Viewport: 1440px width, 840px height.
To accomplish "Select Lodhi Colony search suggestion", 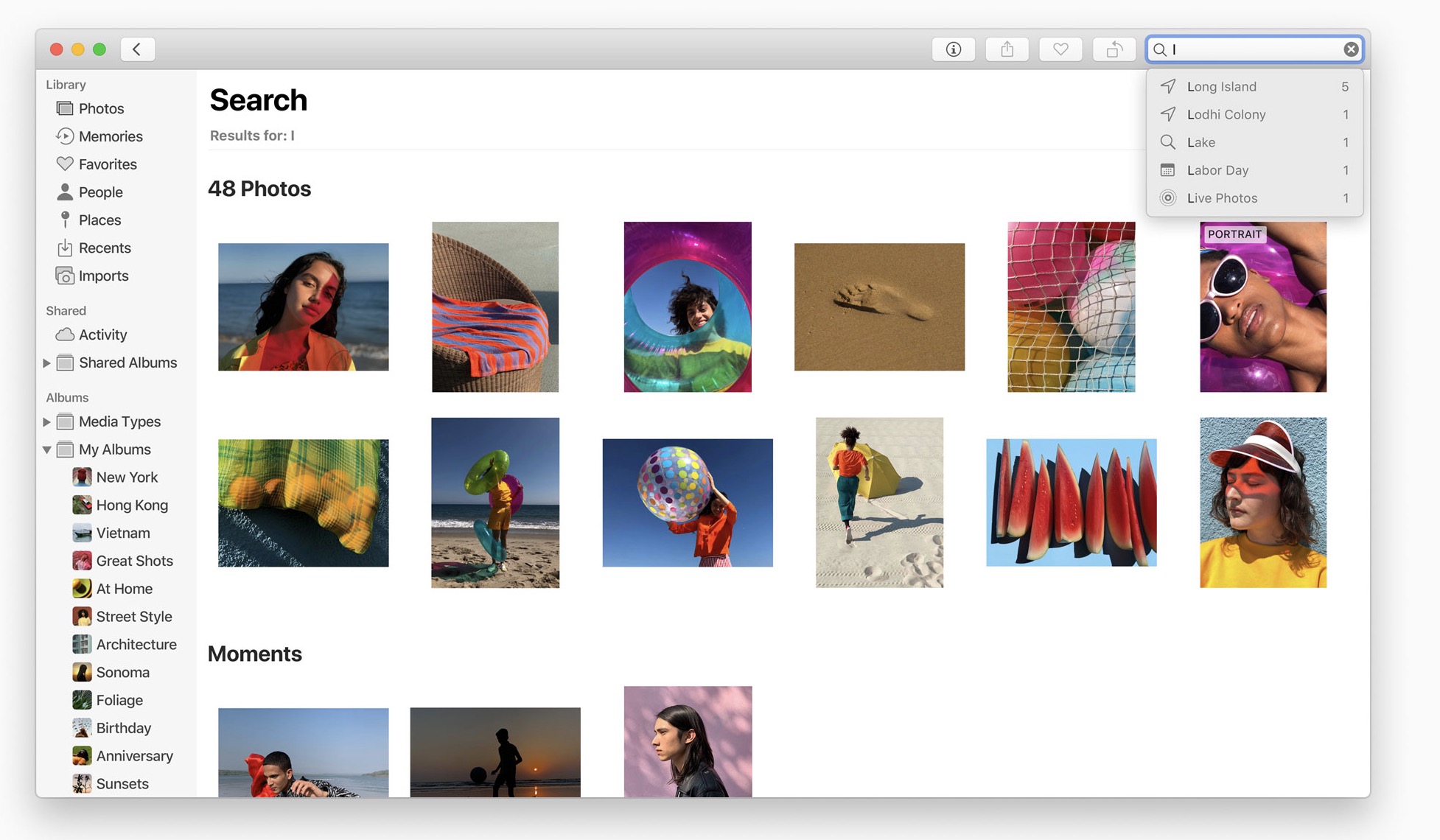I will (x=1255, y=114).
